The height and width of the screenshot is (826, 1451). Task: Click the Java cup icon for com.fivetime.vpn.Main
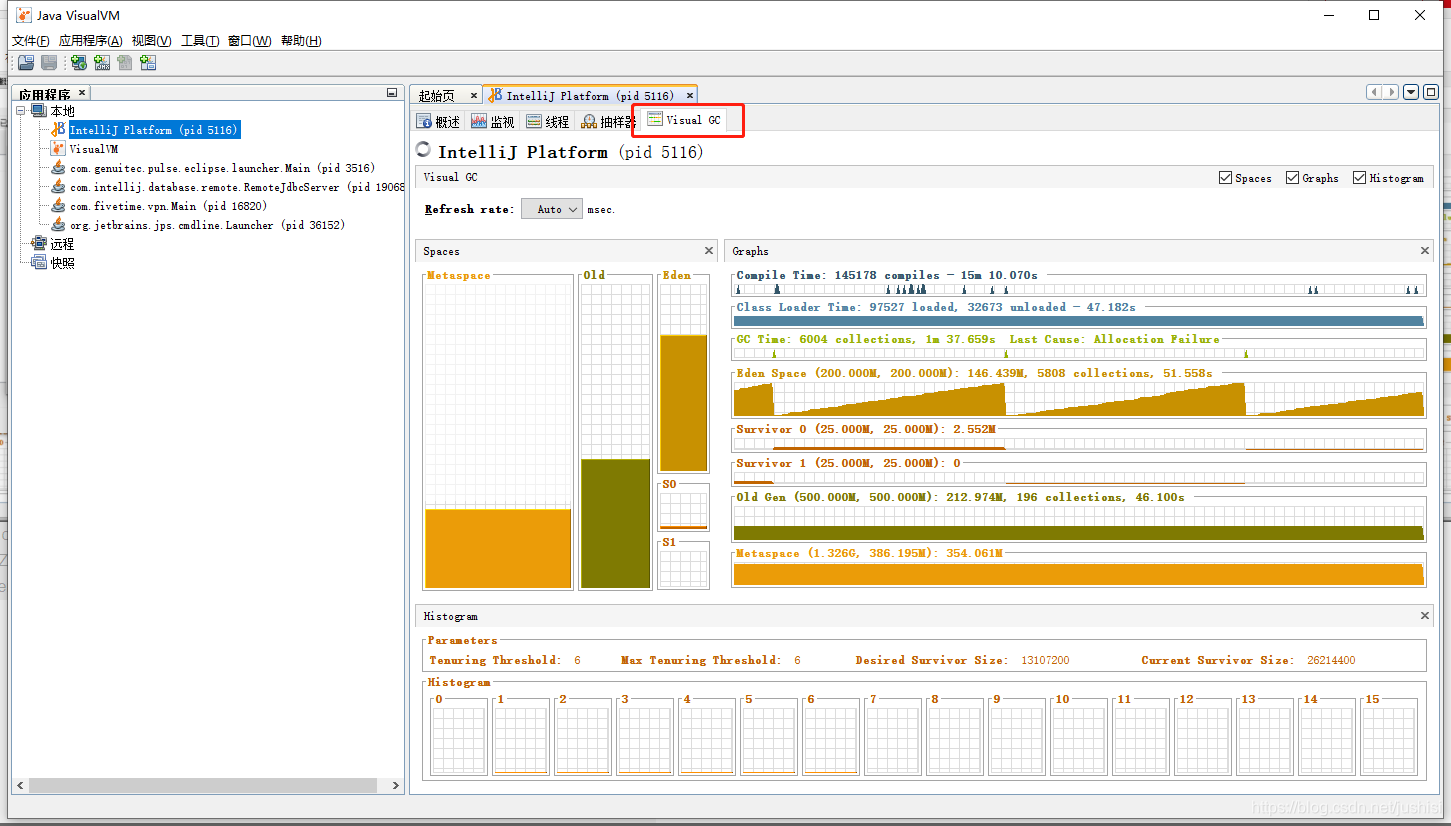pyautogui.click(x=58, y=206)
